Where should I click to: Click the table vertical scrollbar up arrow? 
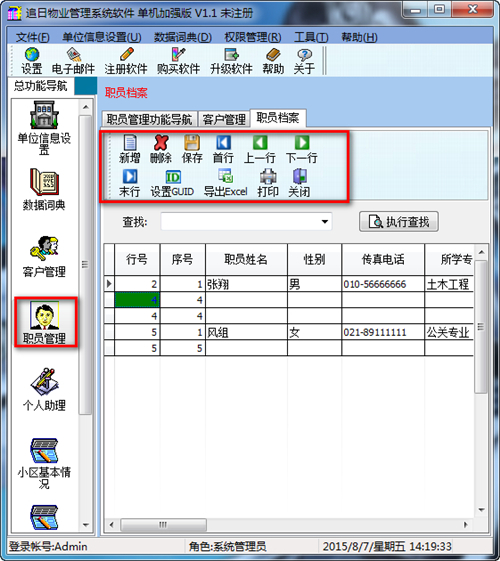coord(481,252)
